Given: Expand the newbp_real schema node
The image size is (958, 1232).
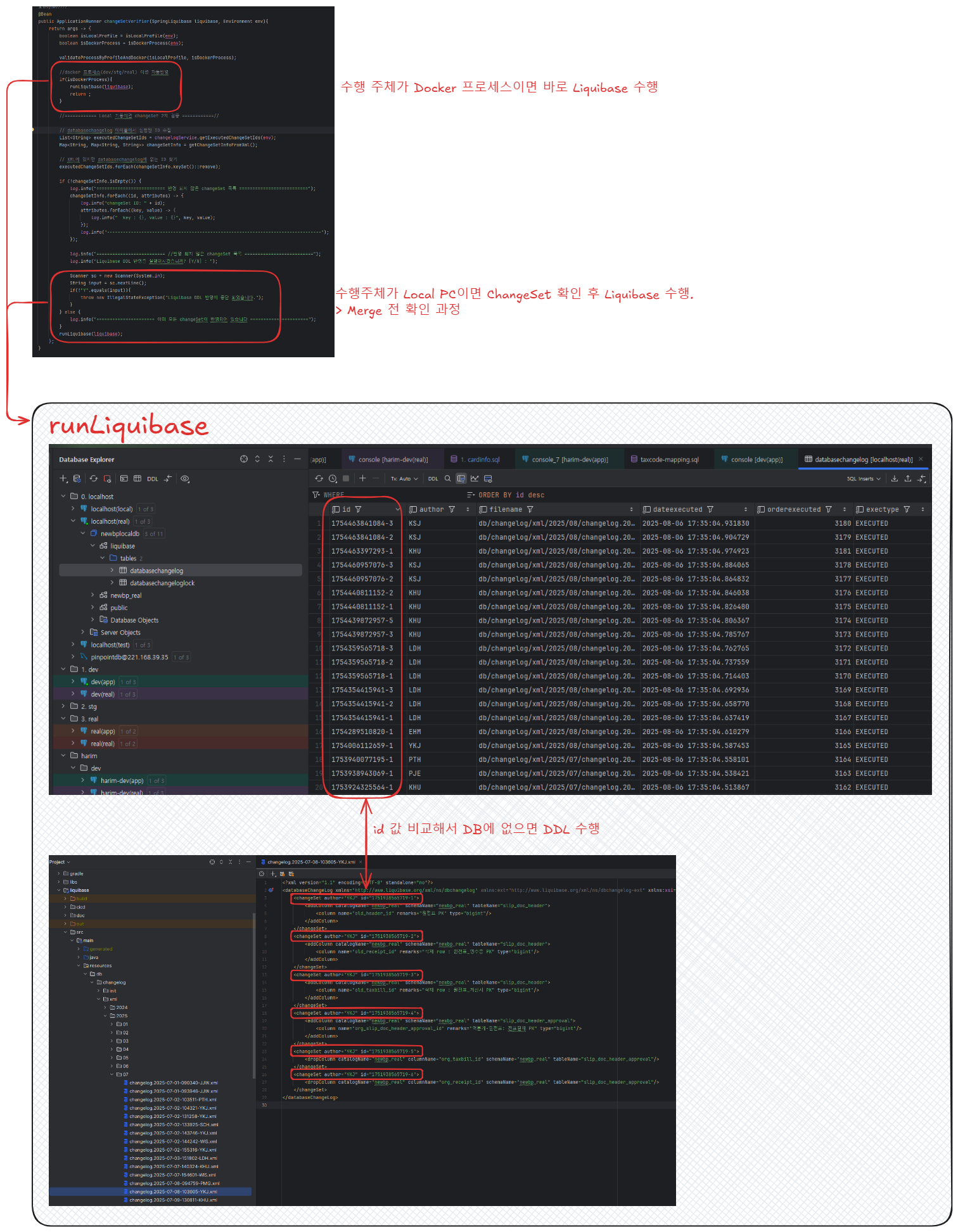Looking at the screenshot, I should [93, 595].
